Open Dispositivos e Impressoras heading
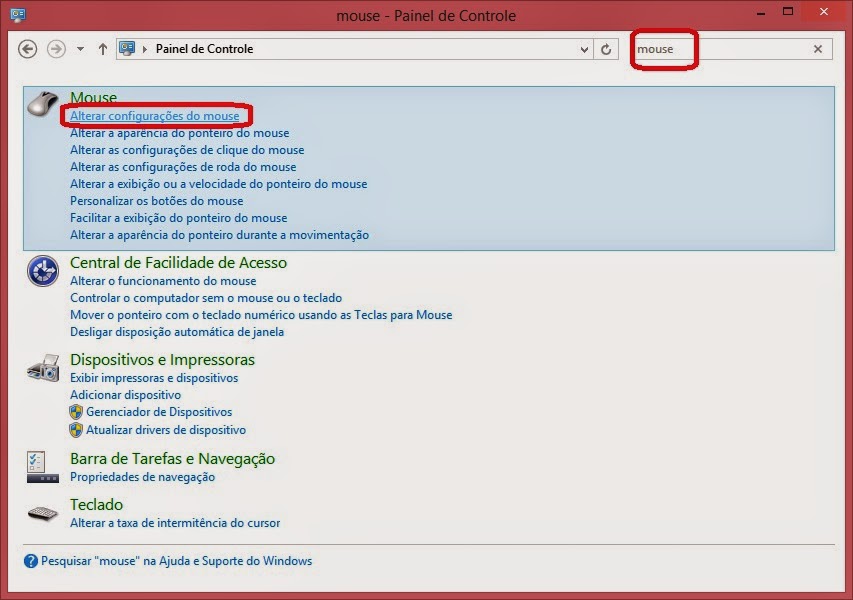The width and height of the screenshot is (853, 600). pos(163,360)
